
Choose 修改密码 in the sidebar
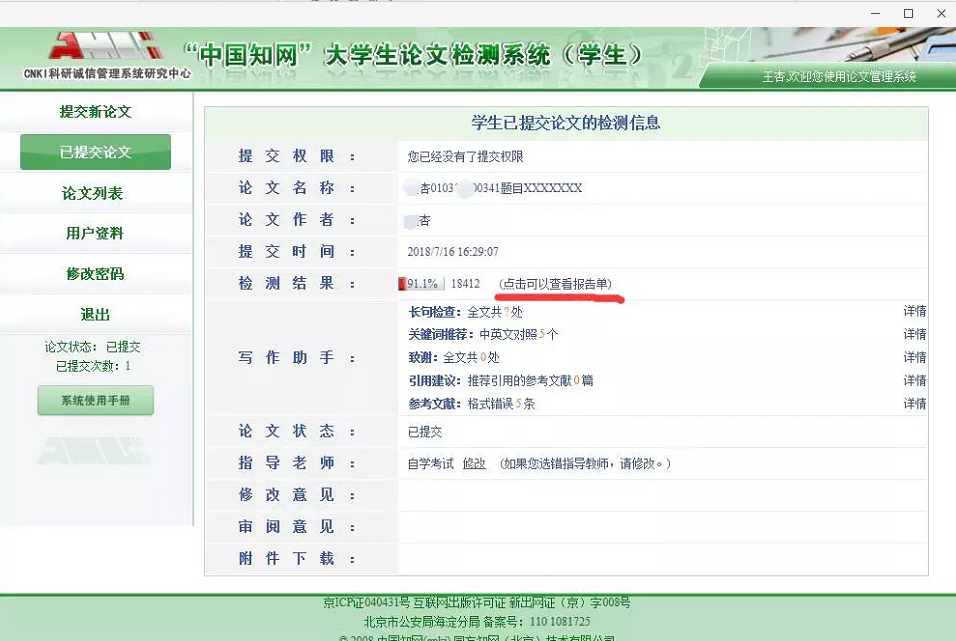[95, 274]
